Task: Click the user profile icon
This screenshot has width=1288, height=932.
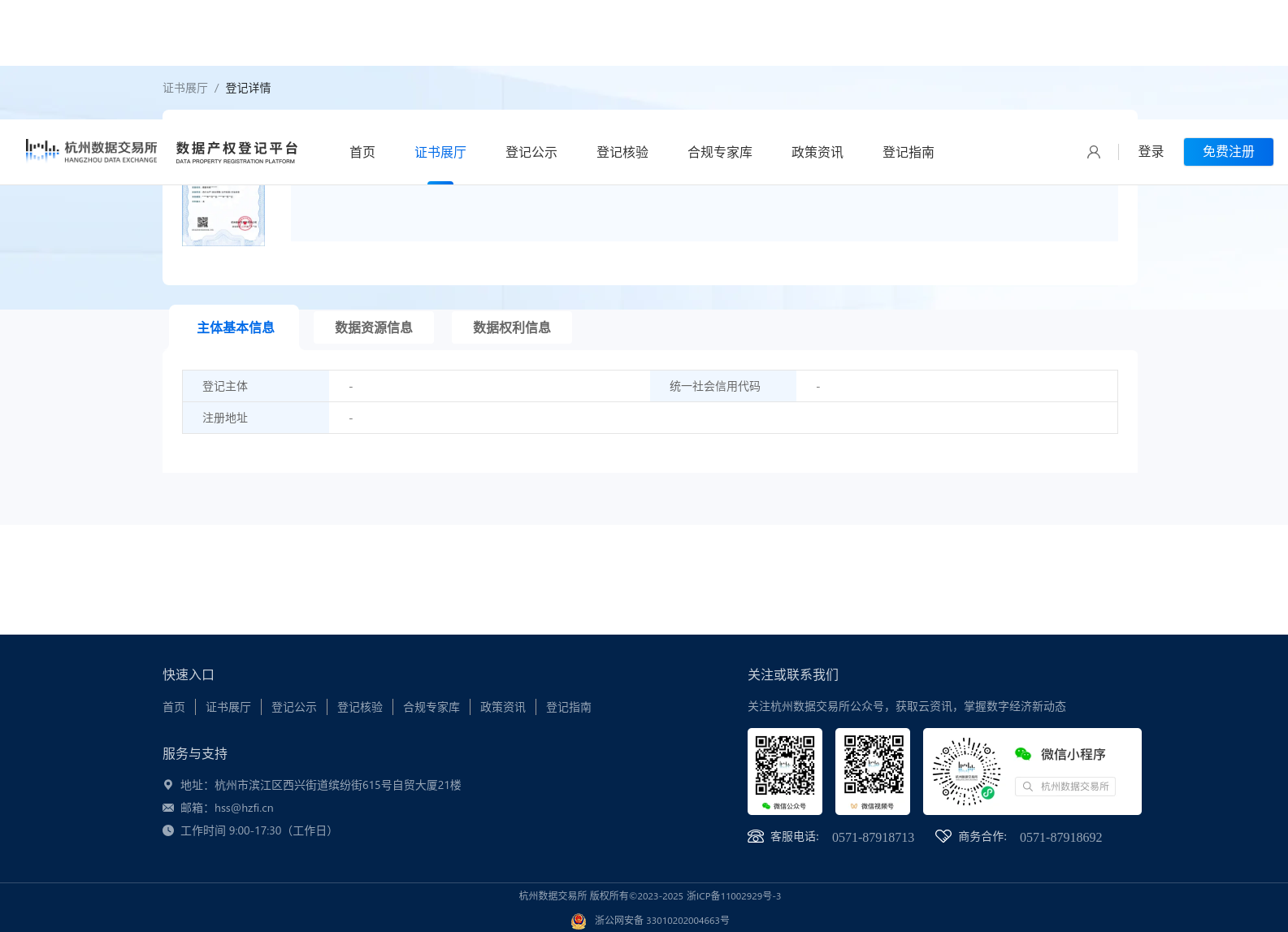Action: [1094, 152]
